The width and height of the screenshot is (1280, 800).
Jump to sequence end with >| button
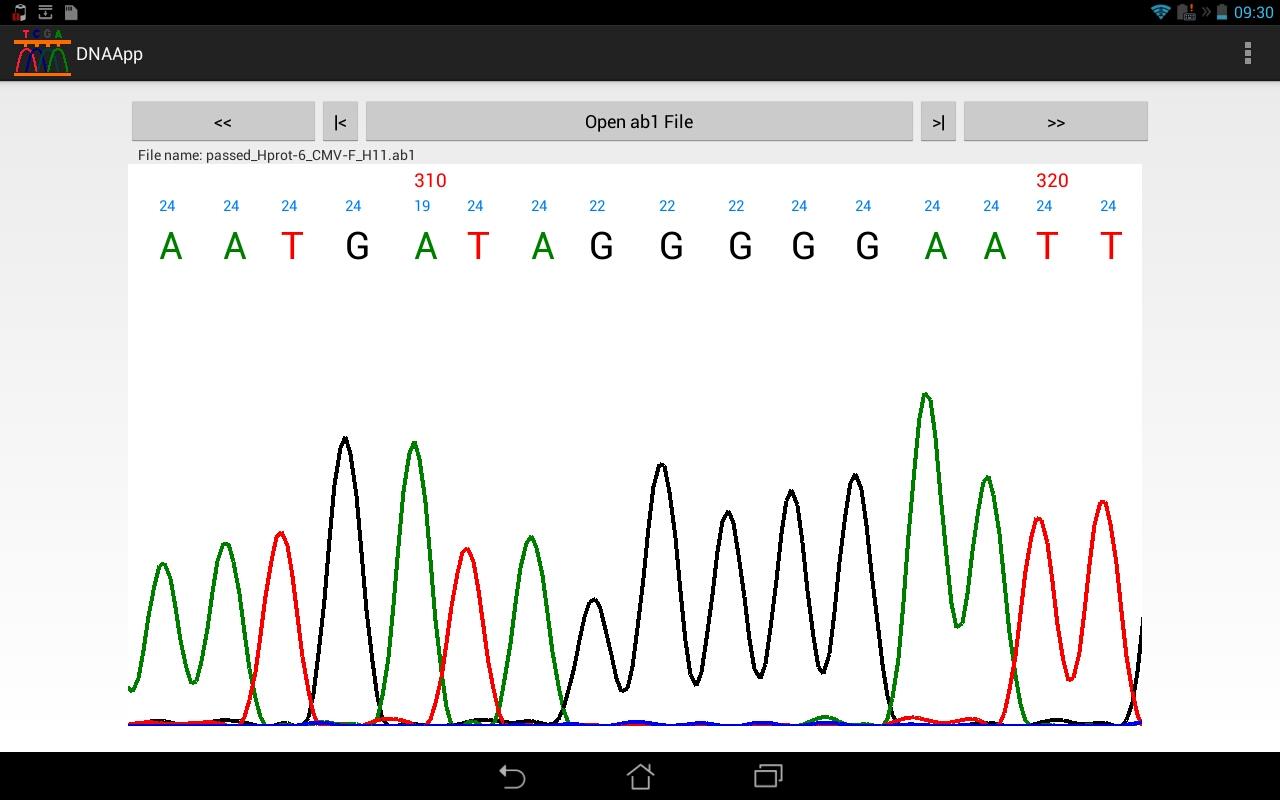[938, 120]
